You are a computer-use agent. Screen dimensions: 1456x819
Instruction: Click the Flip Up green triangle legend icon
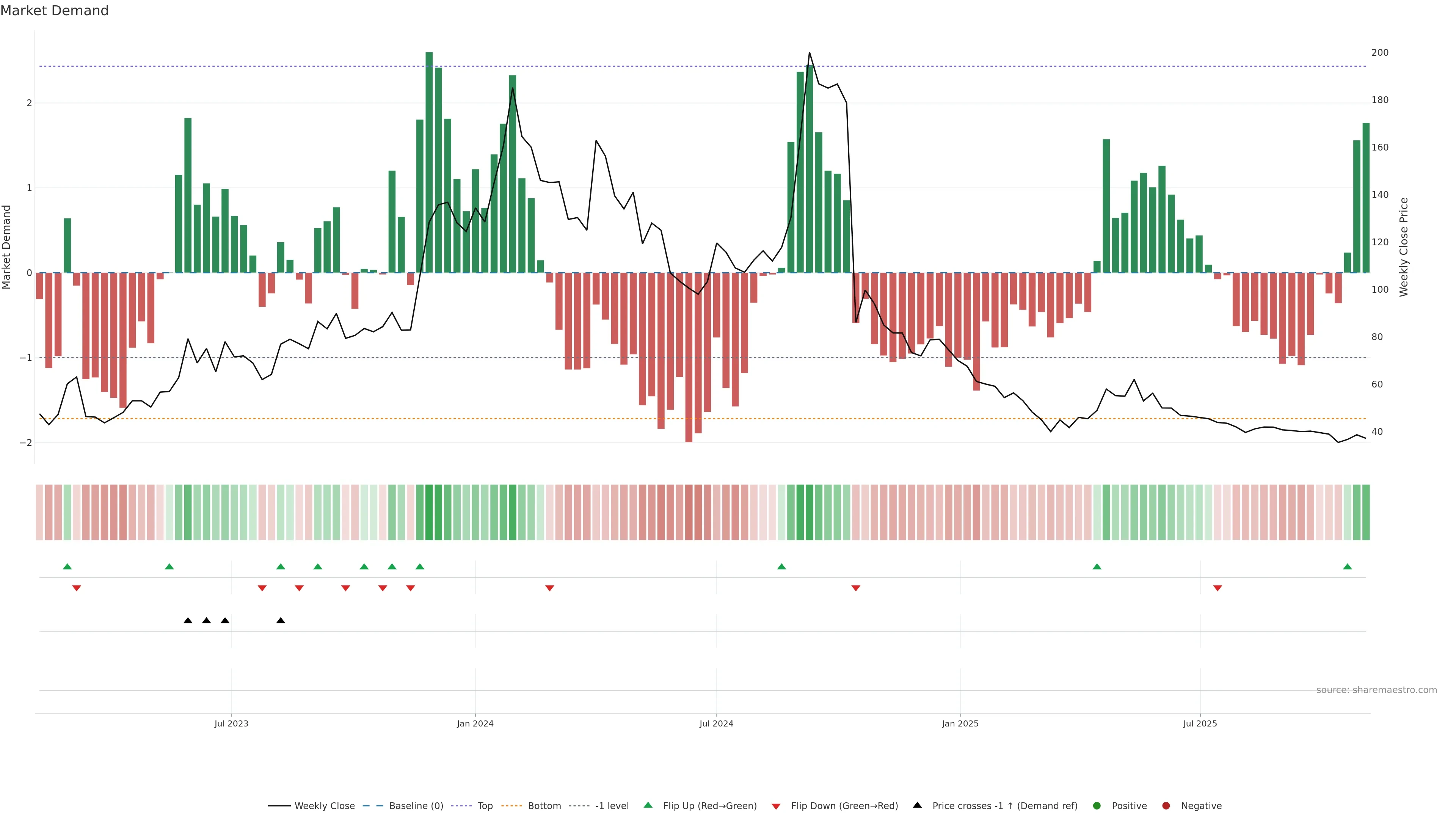point(648,805)
